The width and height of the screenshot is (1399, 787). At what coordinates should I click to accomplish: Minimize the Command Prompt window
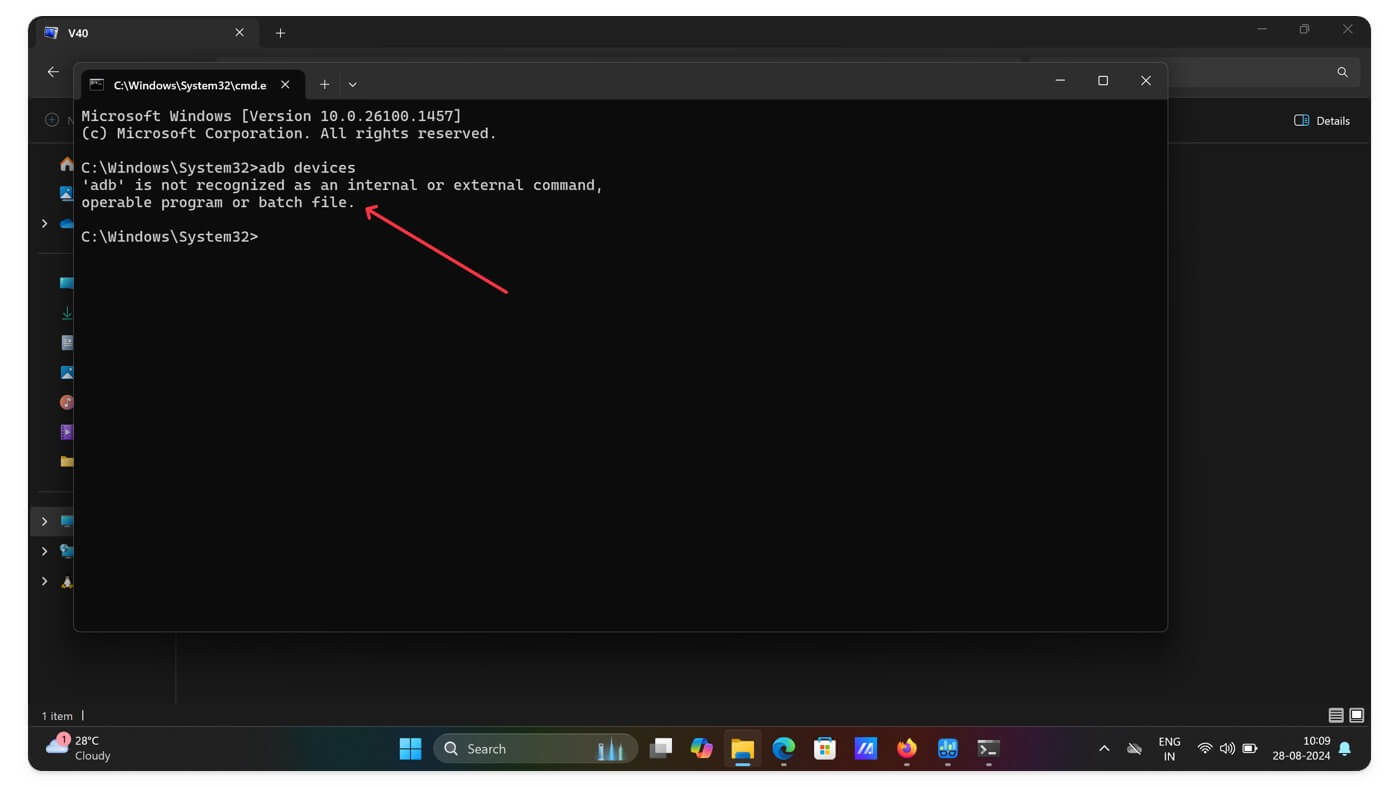point(1060,81)
